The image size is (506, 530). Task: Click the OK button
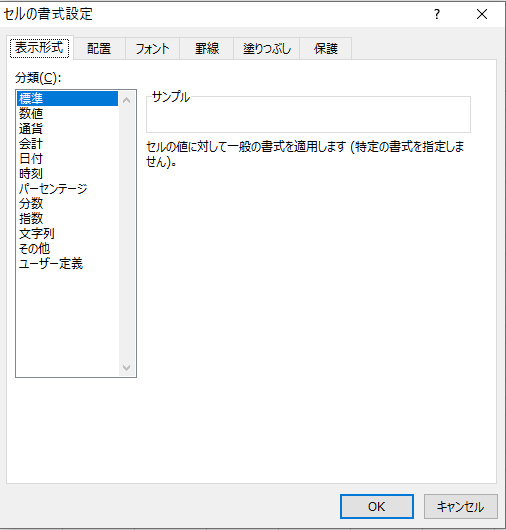pyautogui.click(x=377, y=506)
